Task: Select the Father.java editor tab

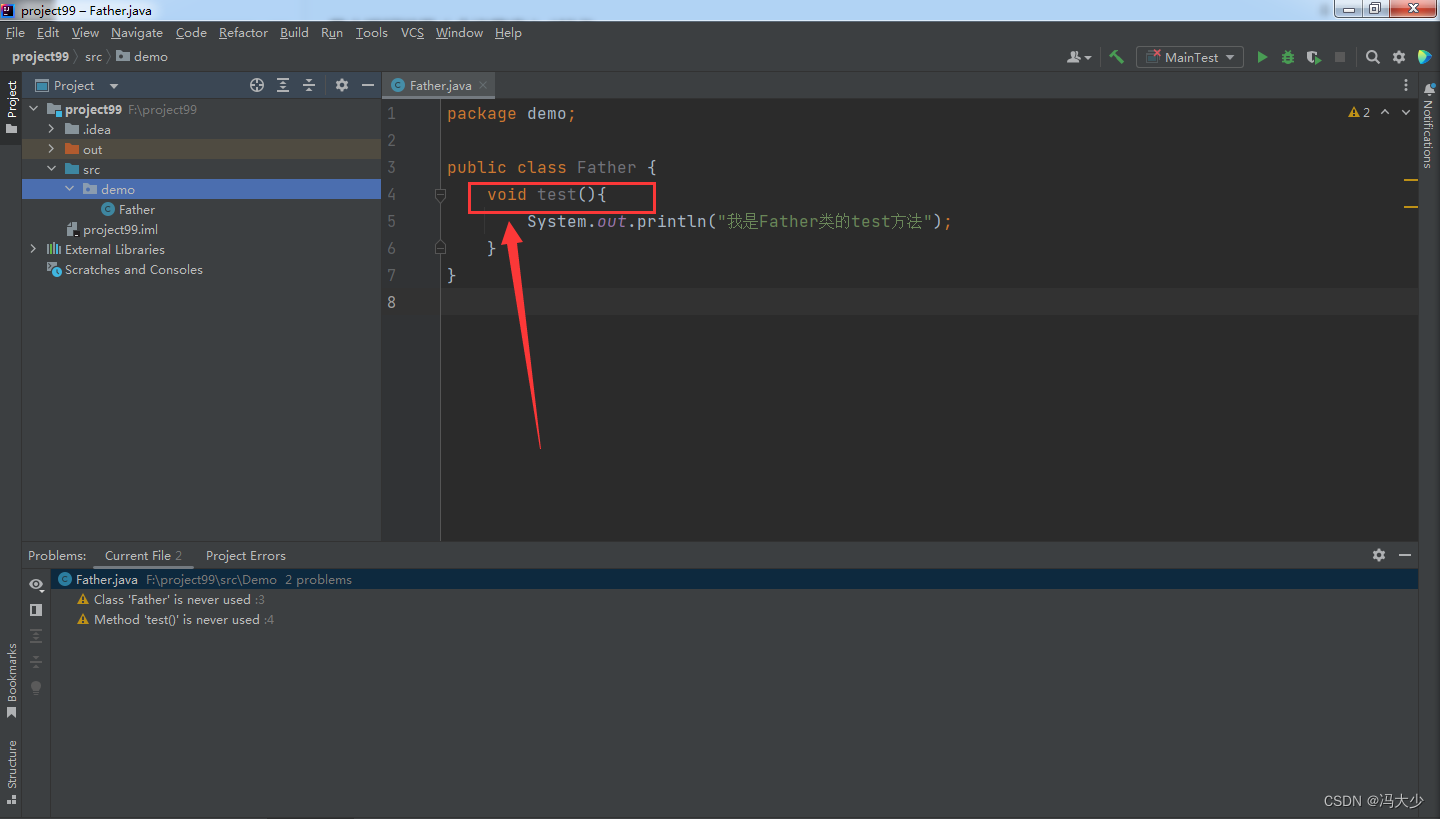Action: (439, 85)
